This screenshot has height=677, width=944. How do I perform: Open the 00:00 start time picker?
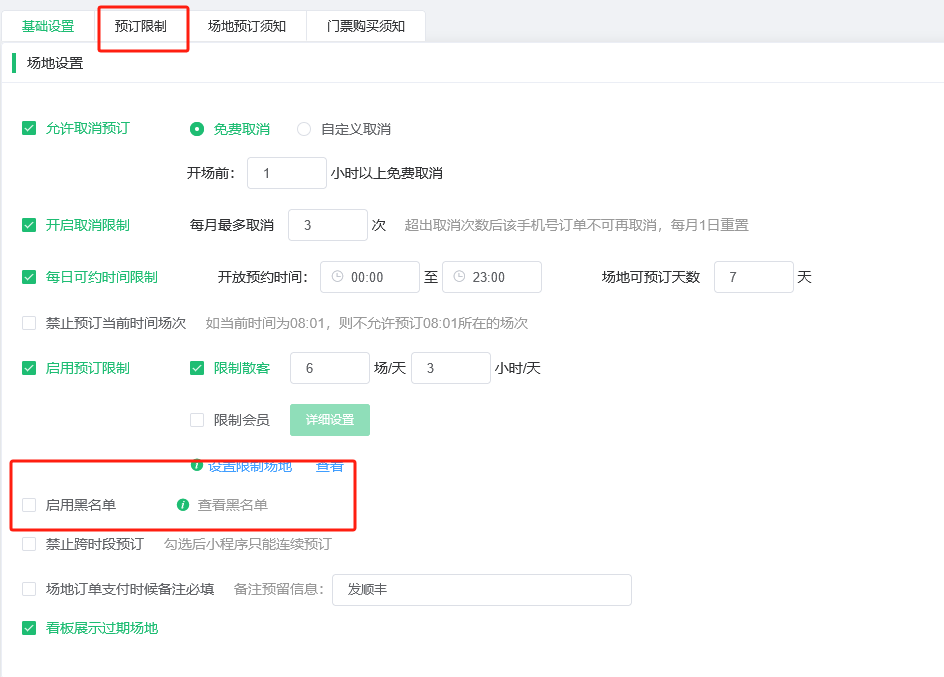370,277
